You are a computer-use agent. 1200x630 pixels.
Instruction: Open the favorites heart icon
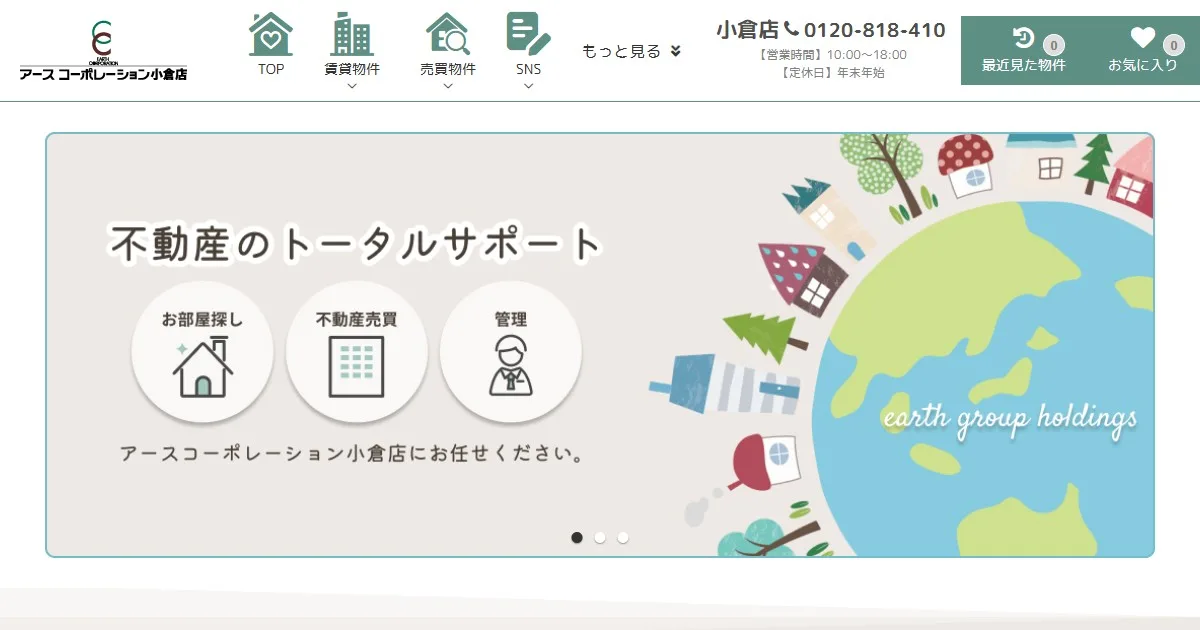point(1142,38)
